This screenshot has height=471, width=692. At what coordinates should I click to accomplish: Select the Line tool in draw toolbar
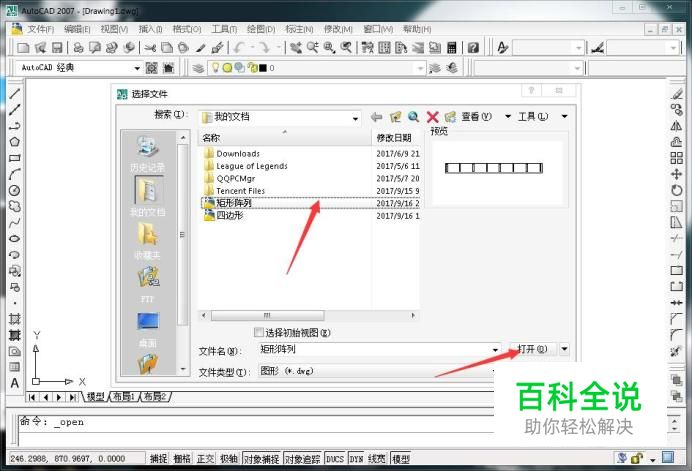tap(15, 93)
